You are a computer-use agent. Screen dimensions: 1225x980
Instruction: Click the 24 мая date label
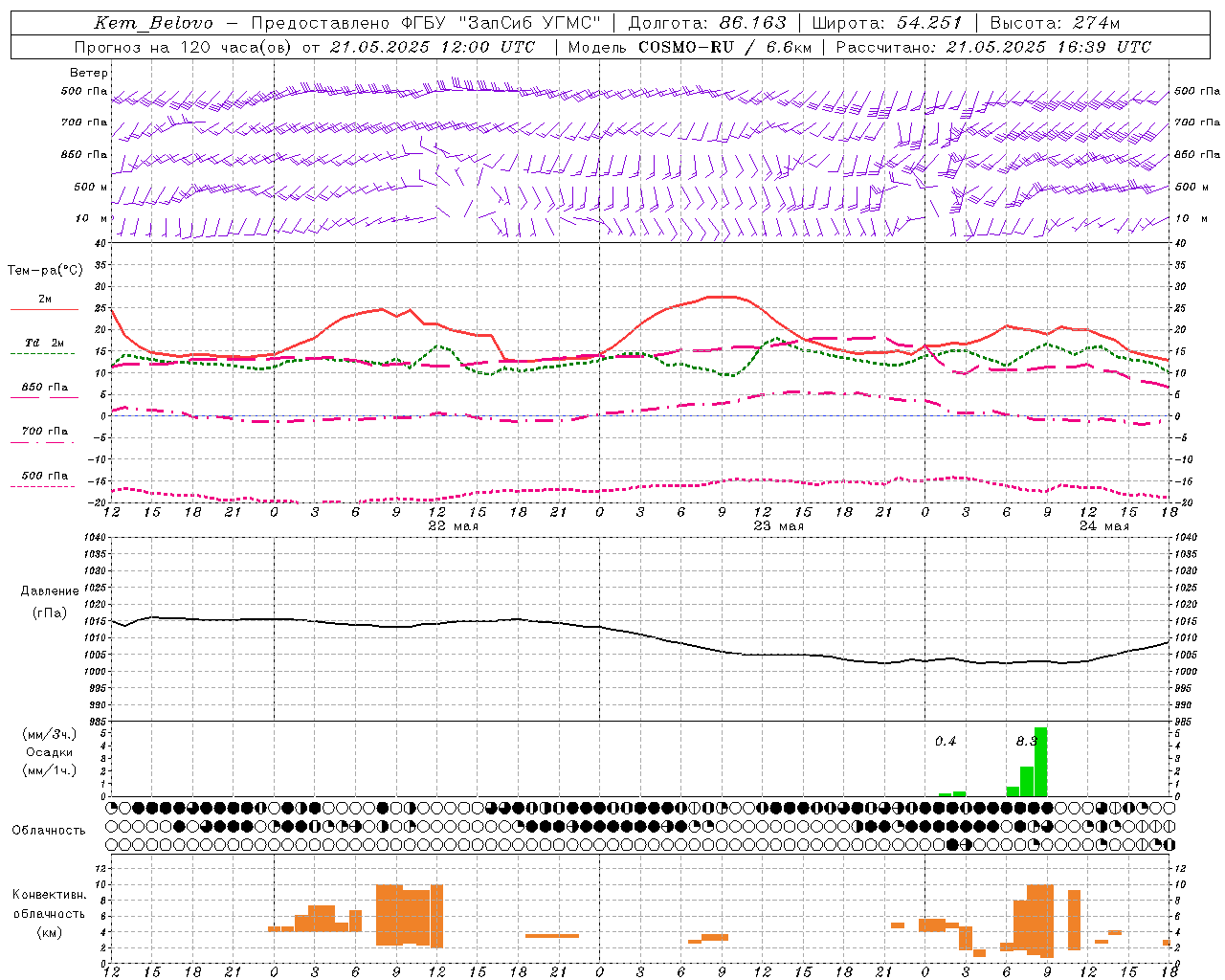(1104, 526)
